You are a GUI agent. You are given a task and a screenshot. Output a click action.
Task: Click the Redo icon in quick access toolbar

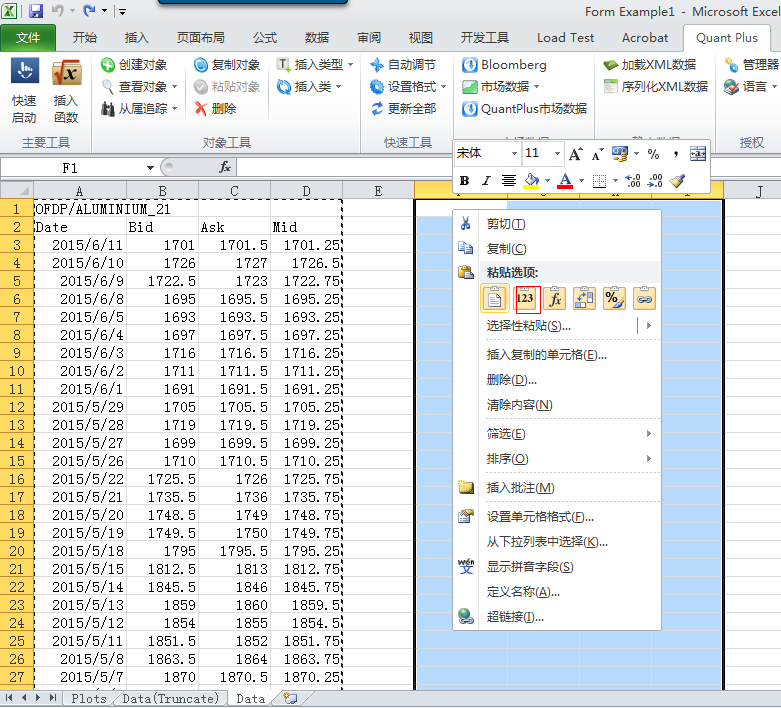pos(89,10)
